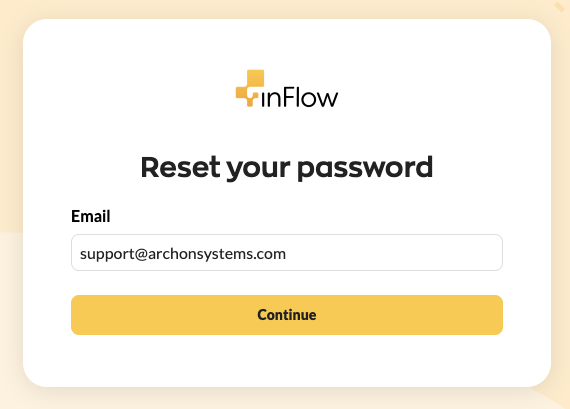Click the left edge of the yellow Continue button
570x409 pixels.
click(78, 315)
